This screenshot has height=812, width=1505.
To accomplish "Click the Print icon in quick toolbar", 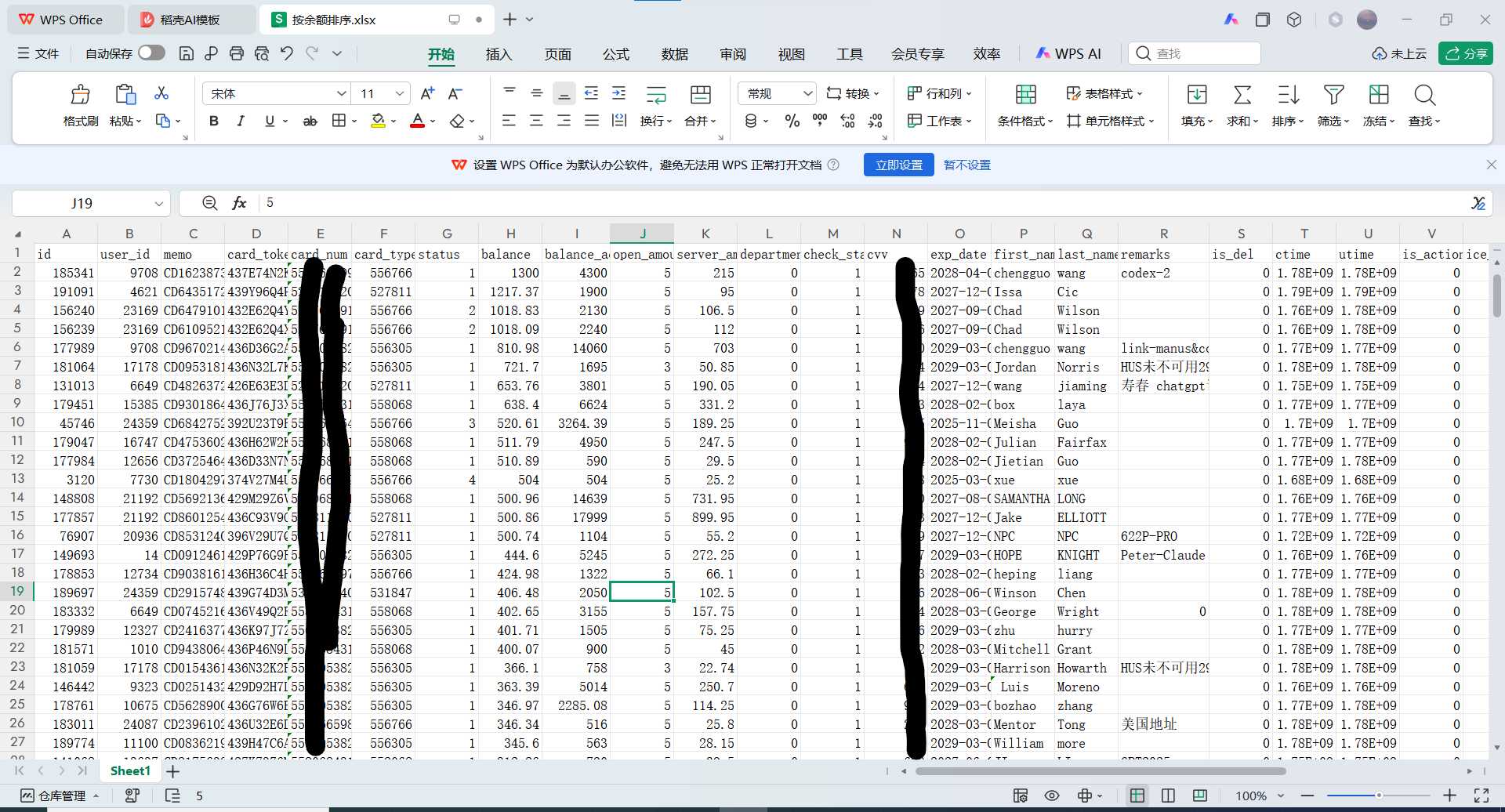I will coord(237,53).
